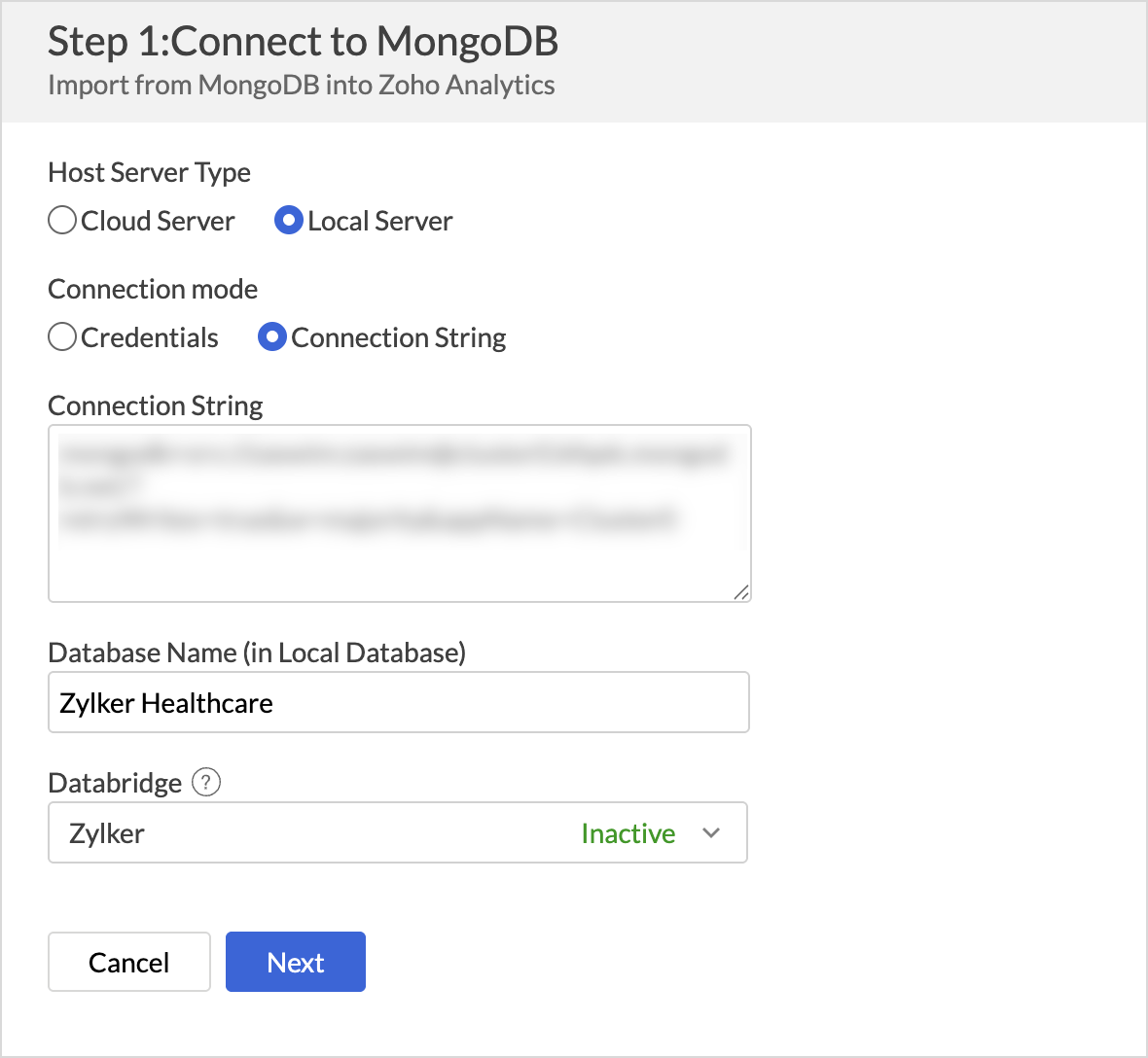
Task: Select the Local Server radio button
Action: pos(289,220)
